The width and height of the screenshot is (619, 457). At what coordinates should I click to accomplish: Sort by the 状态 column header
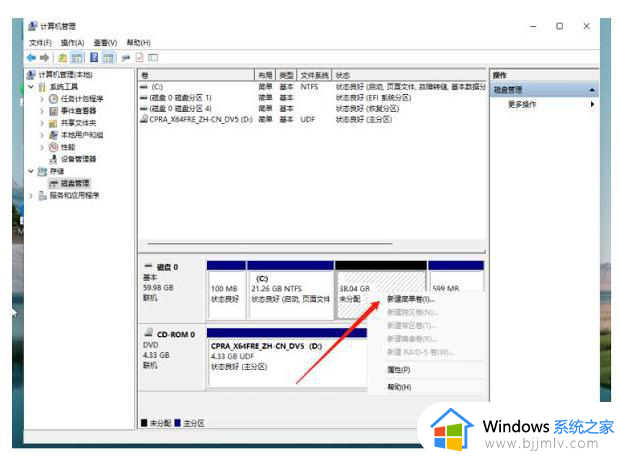(409, 75)
